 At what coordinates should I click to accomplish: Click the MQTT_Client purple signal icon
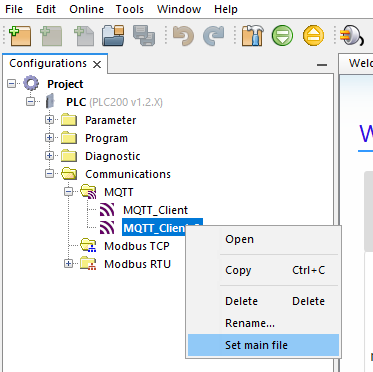pyautogui.click(x=107, y=210)
